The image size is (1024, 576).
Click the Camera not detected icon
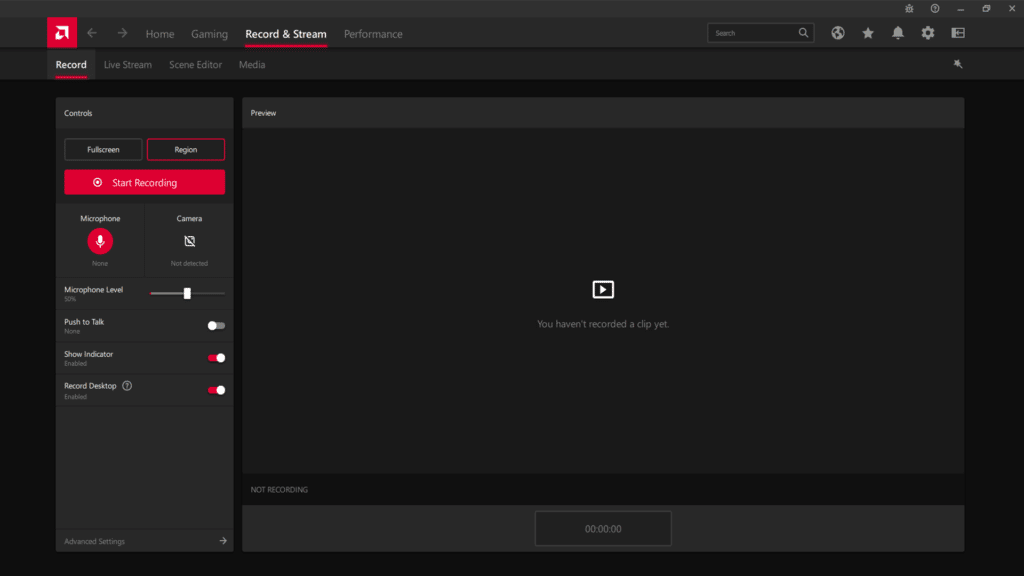(x=189, y=241)
